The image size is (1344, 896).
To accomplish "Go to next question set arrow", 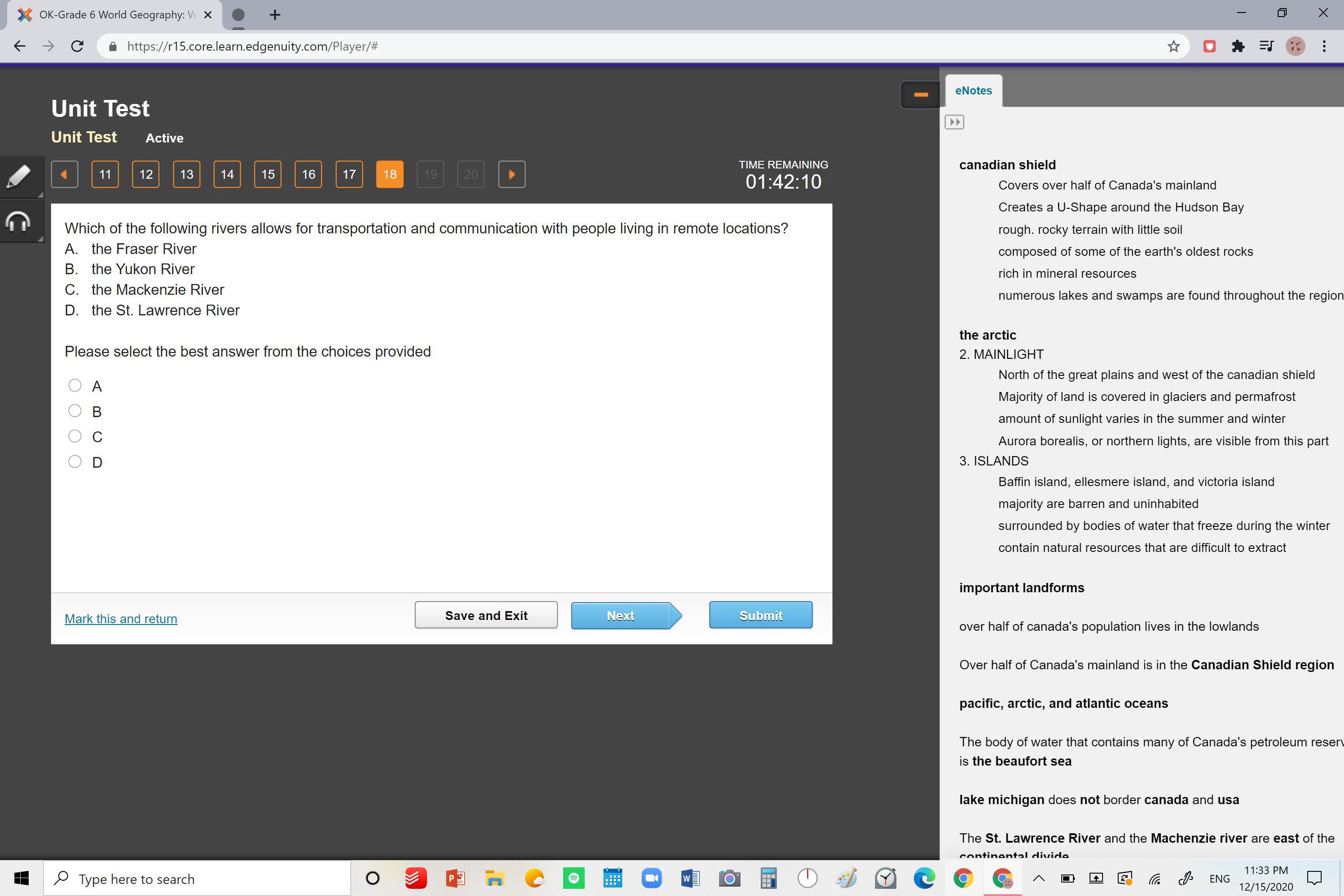I will pyautogui.click(x=512, y=174).
